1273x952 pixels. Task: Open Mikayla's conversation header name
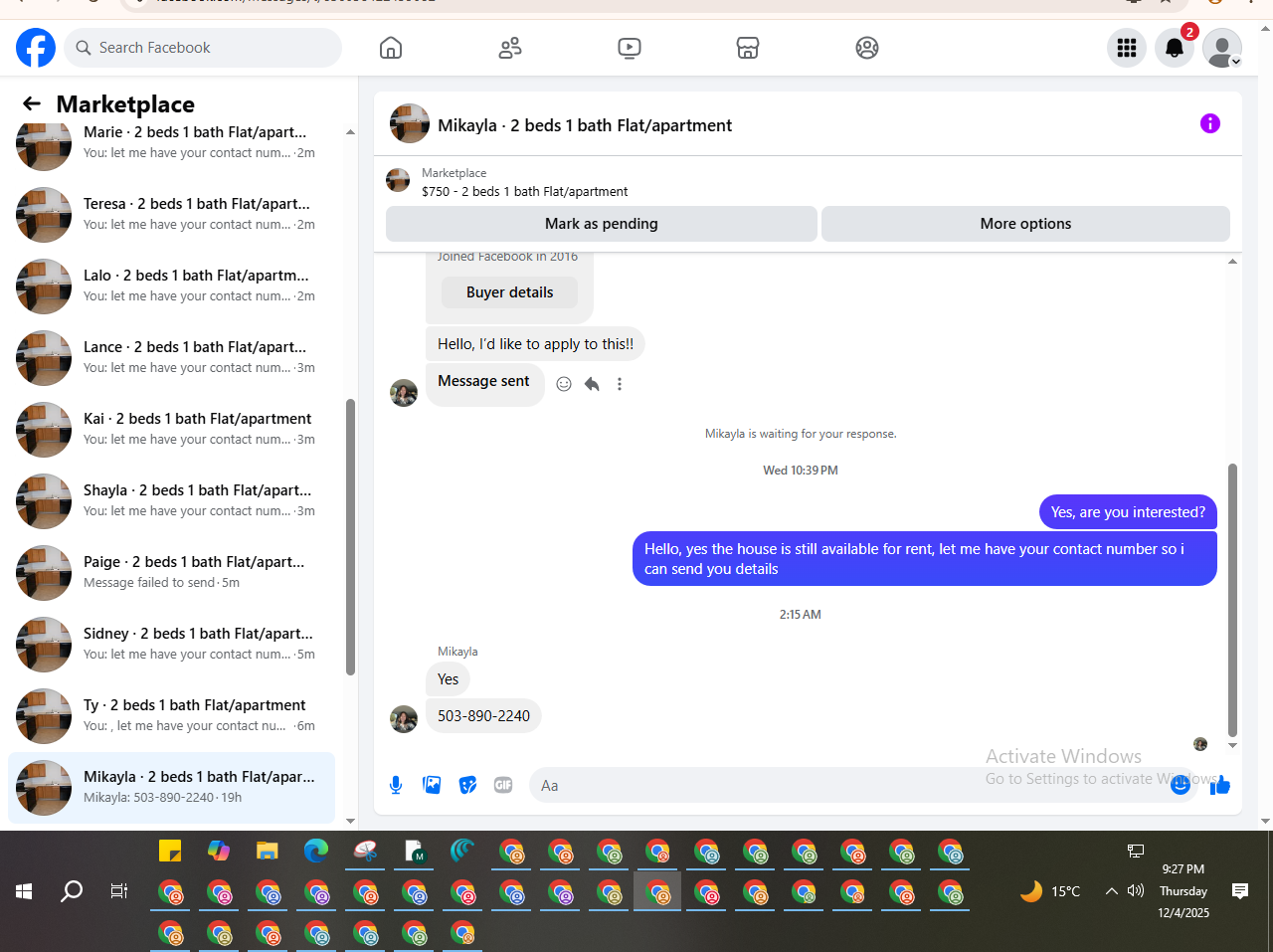pyautogui.click(x=585, y=125)
